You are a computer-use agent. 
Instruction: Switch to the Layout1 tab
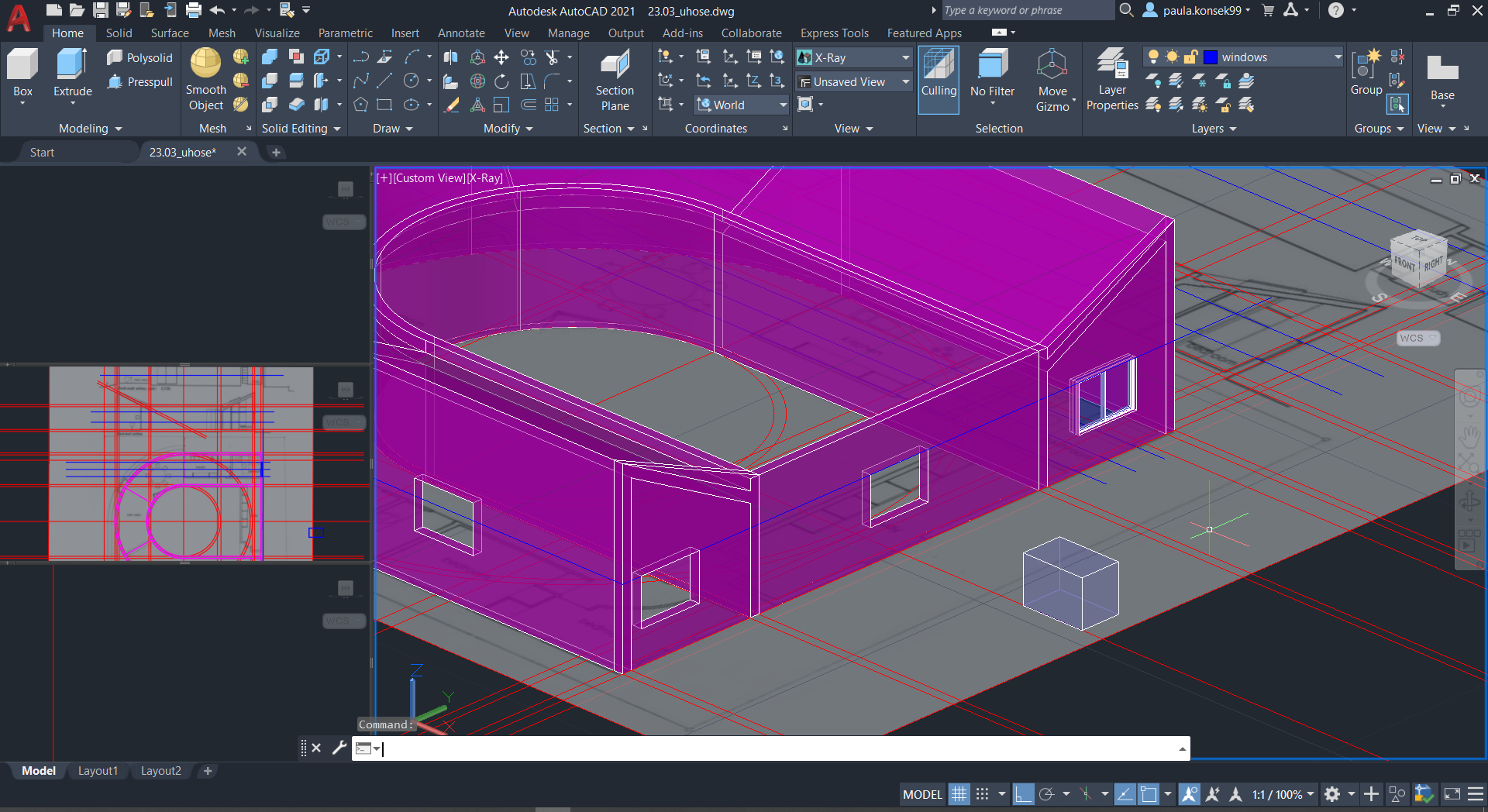pos(98,771)
